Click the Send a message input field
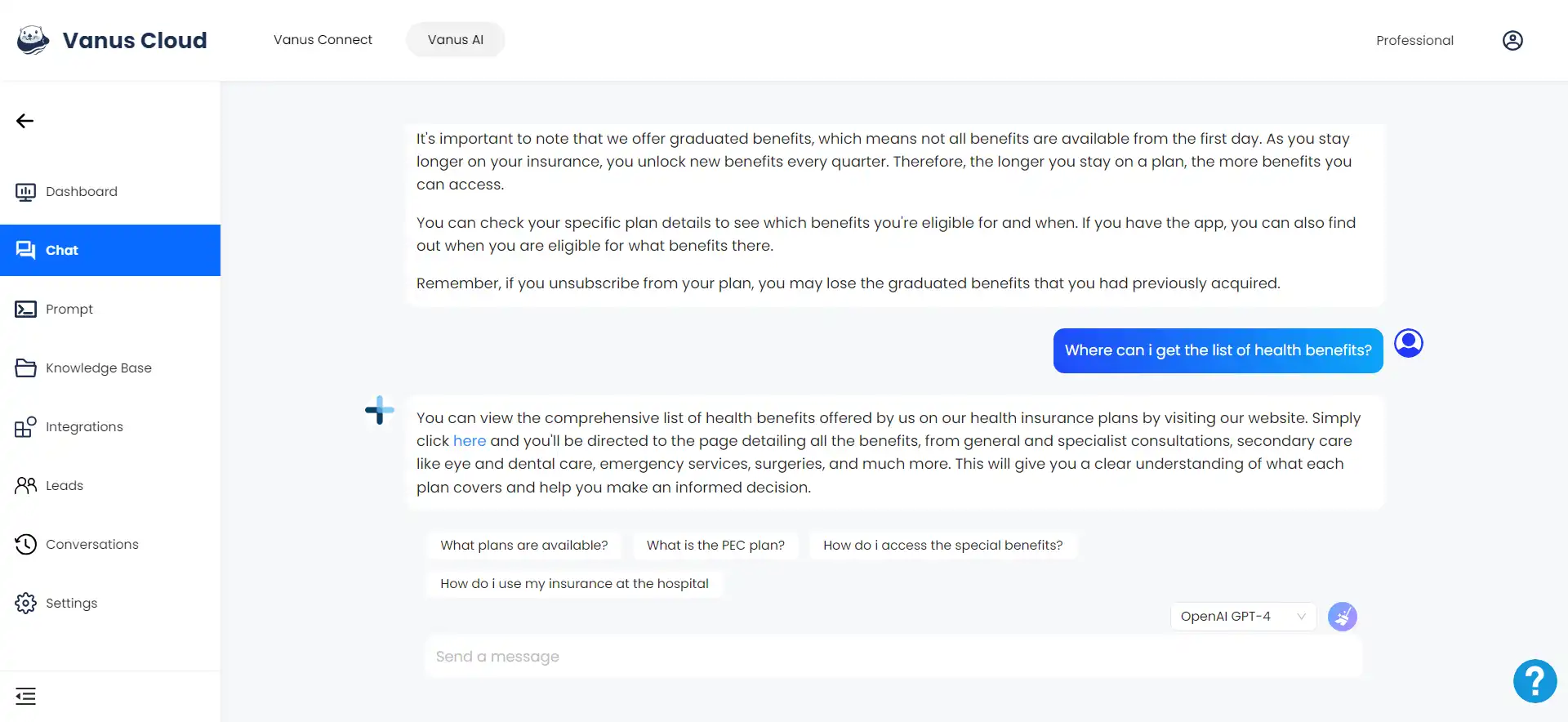The height and width of the screenshot is (722, 1568). click(893, 657)
